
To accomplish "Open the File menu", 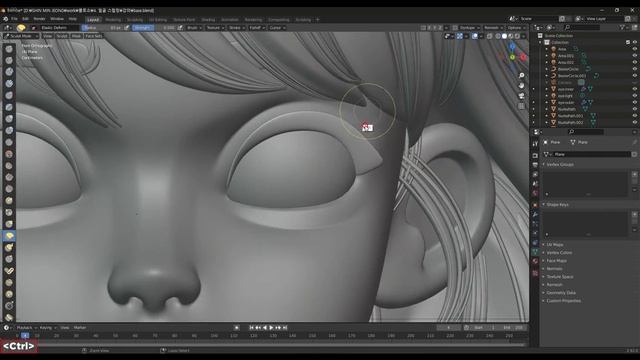I will [x=14, y=19].
